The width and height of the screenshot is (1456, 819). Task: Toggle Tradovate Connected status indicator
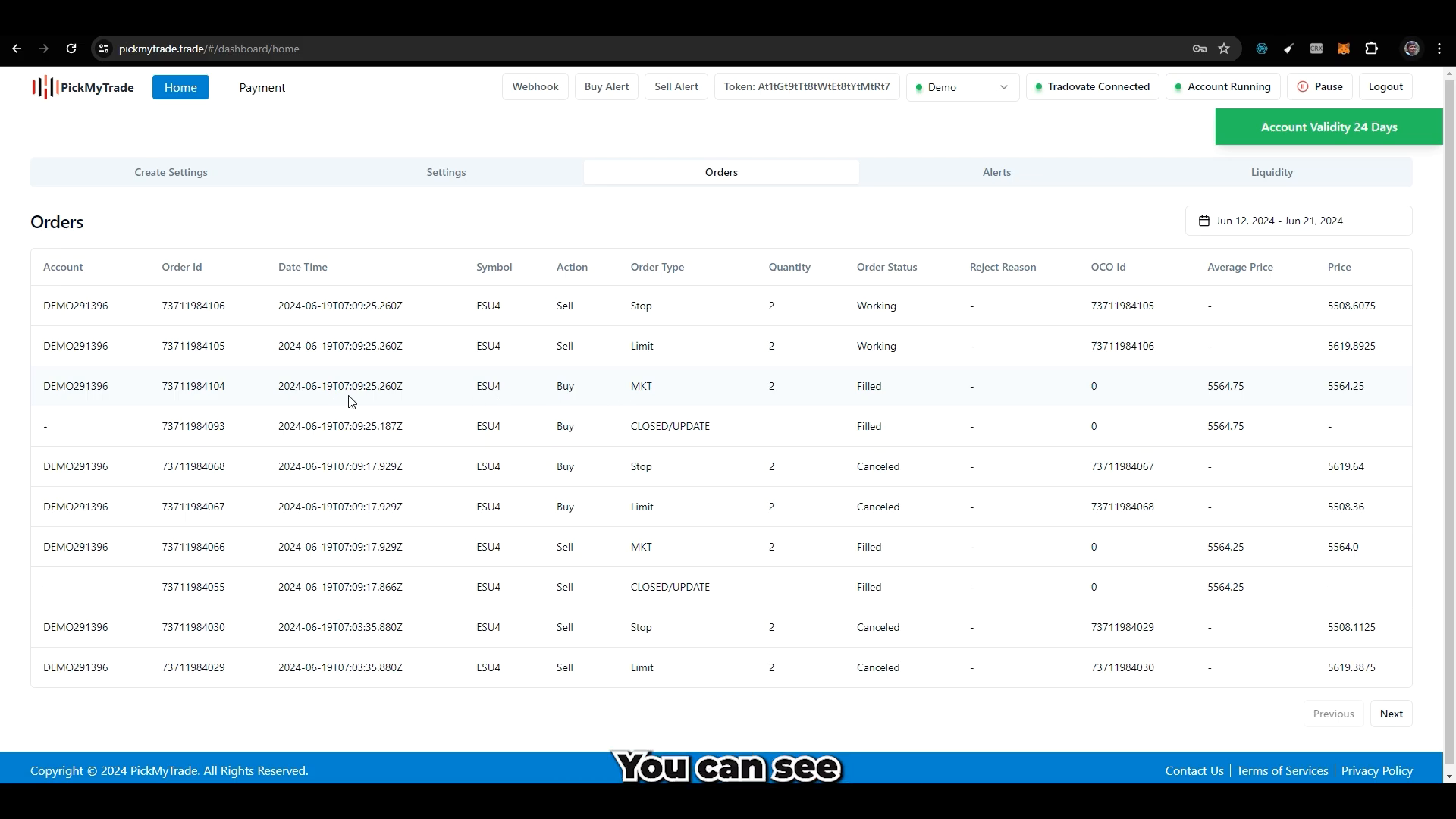(x=1092, y=87)
